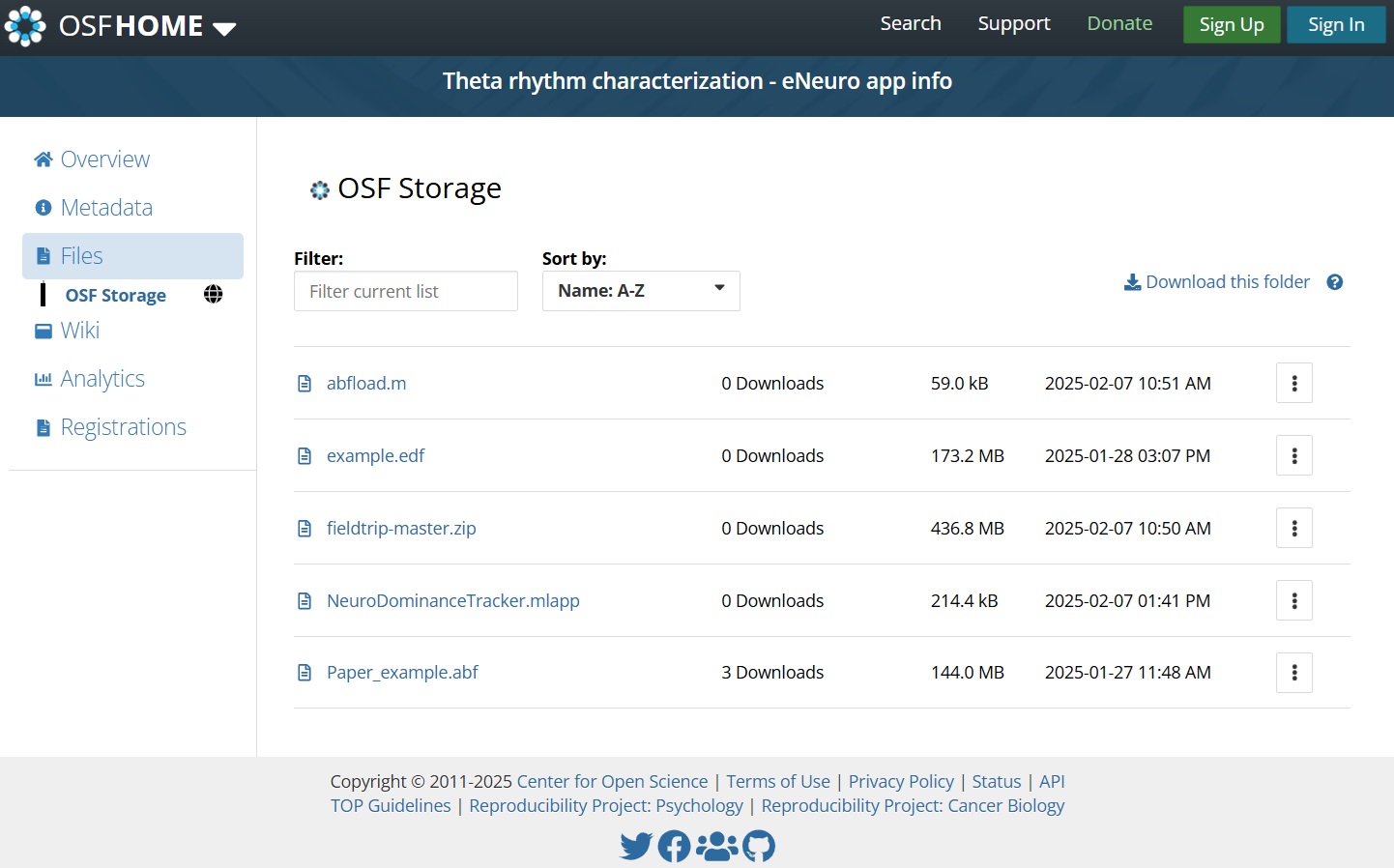
Task: Open the Terms of Use link
Action: [x=777, y=781]
